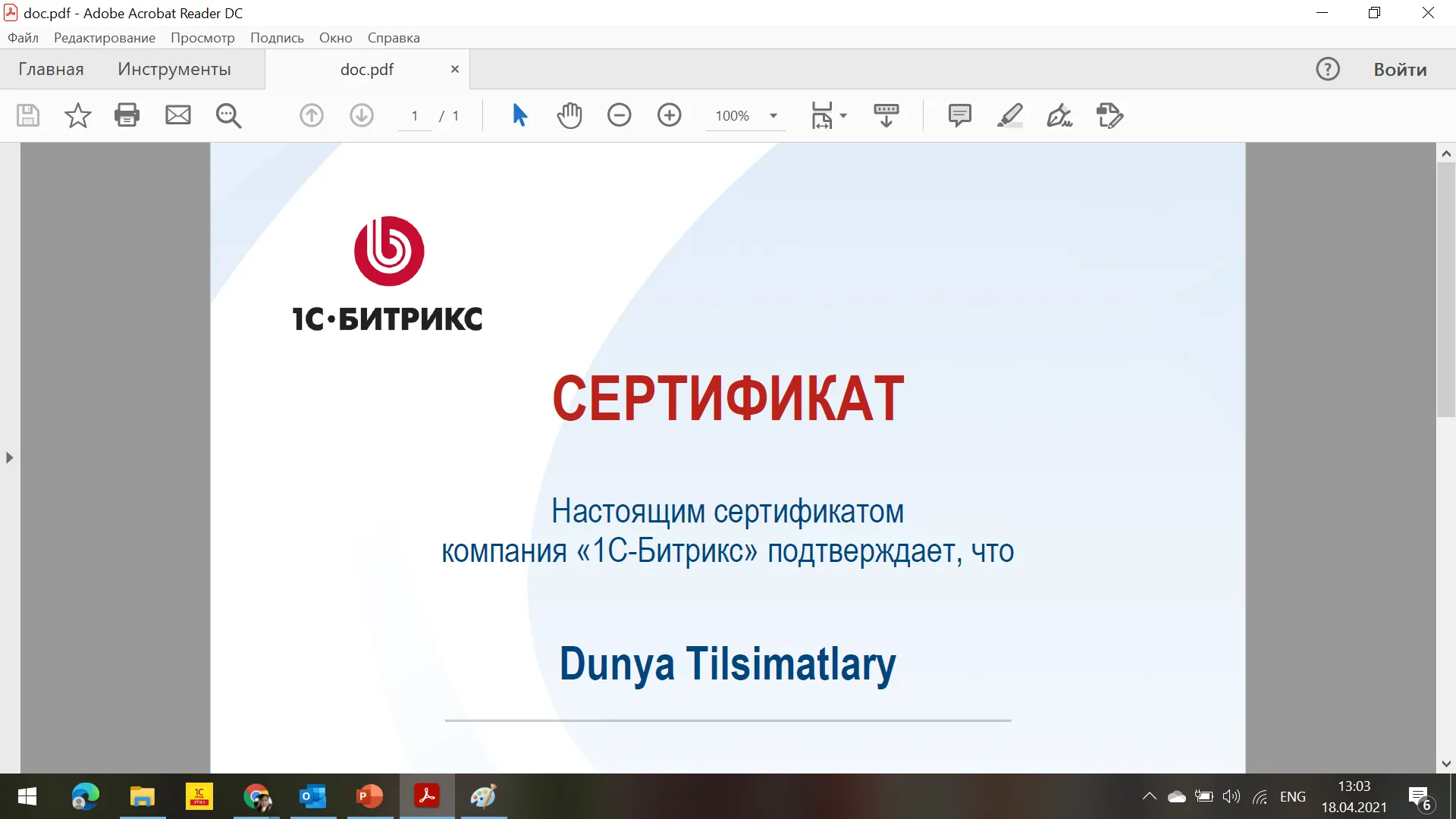Switch to the Главная tab
Viewport: 1456px width, 819px height.
pos(51,69)
